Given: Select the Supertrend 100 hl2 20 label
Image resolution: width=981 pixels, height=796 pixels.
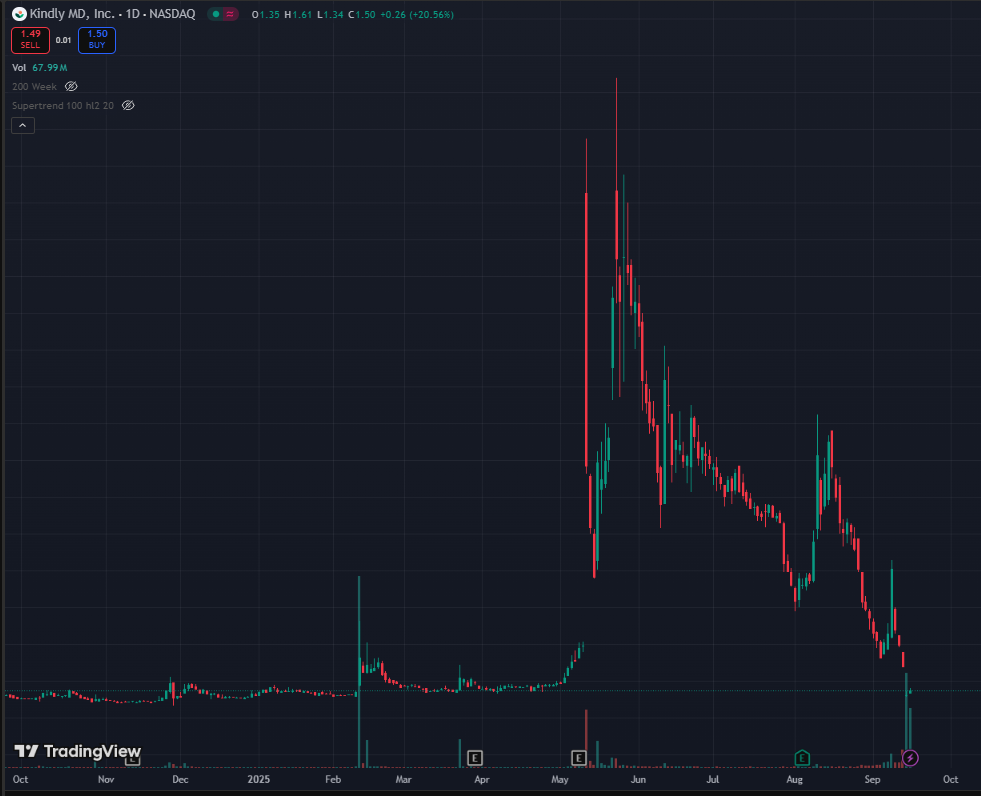Looking at the screenshot, I should (x=62, y=105).
